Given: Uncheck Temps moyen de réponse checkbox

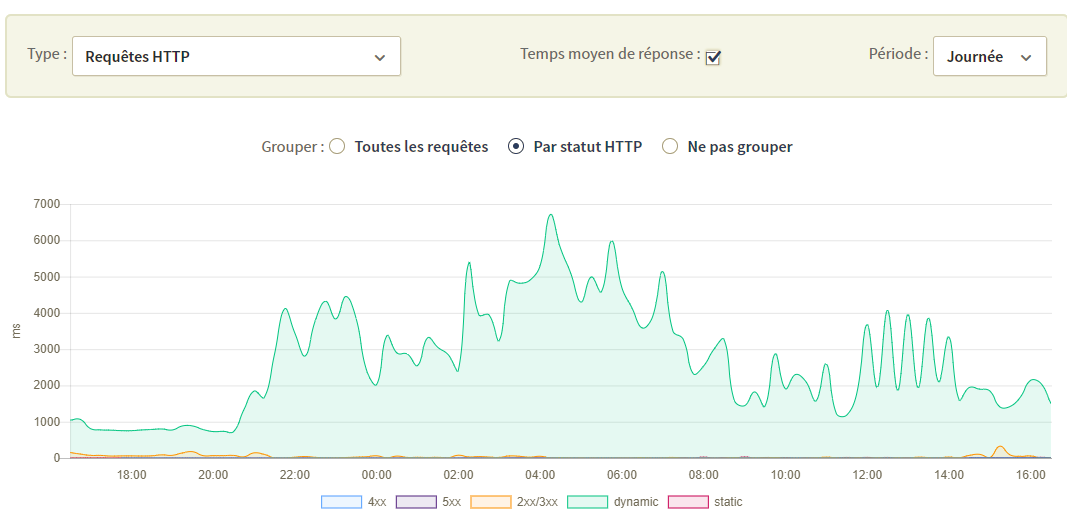Looking at the screenshot, I should (712, 57).
